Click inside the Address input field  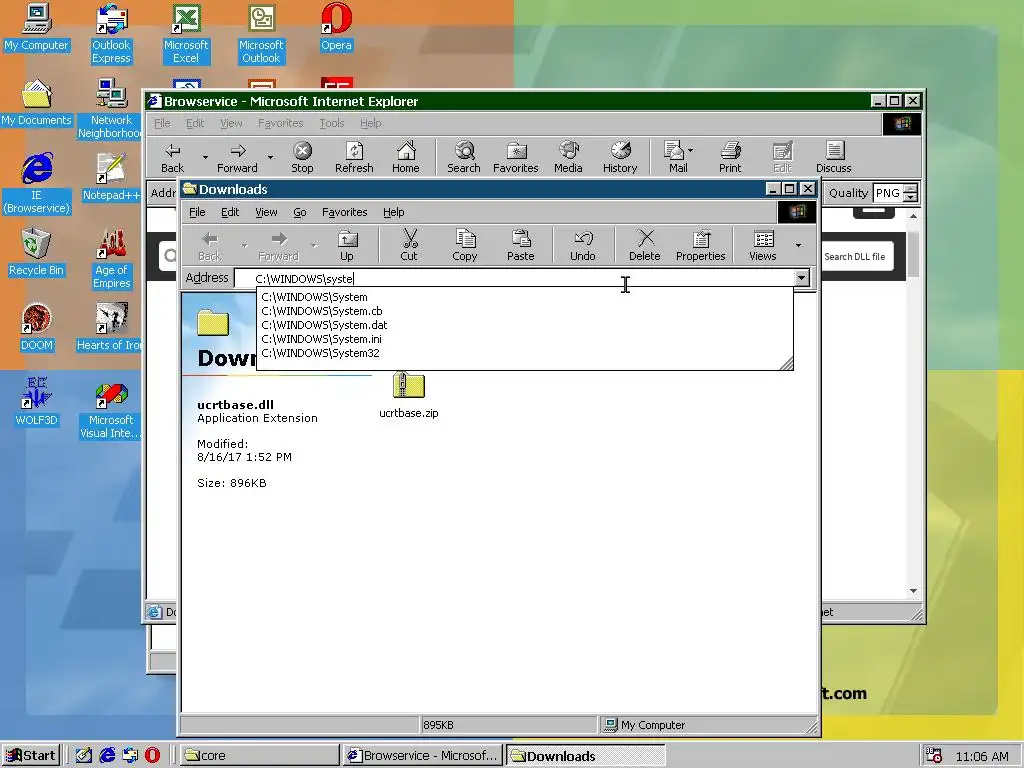[513, 278]
